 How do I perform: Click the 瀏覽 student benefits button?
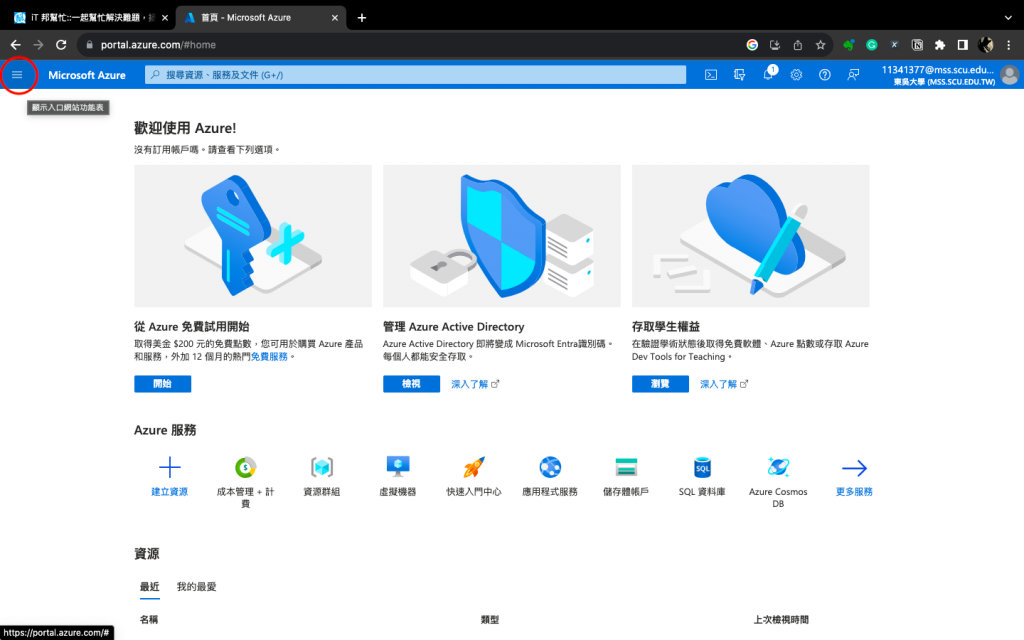[x=660, y=384]
